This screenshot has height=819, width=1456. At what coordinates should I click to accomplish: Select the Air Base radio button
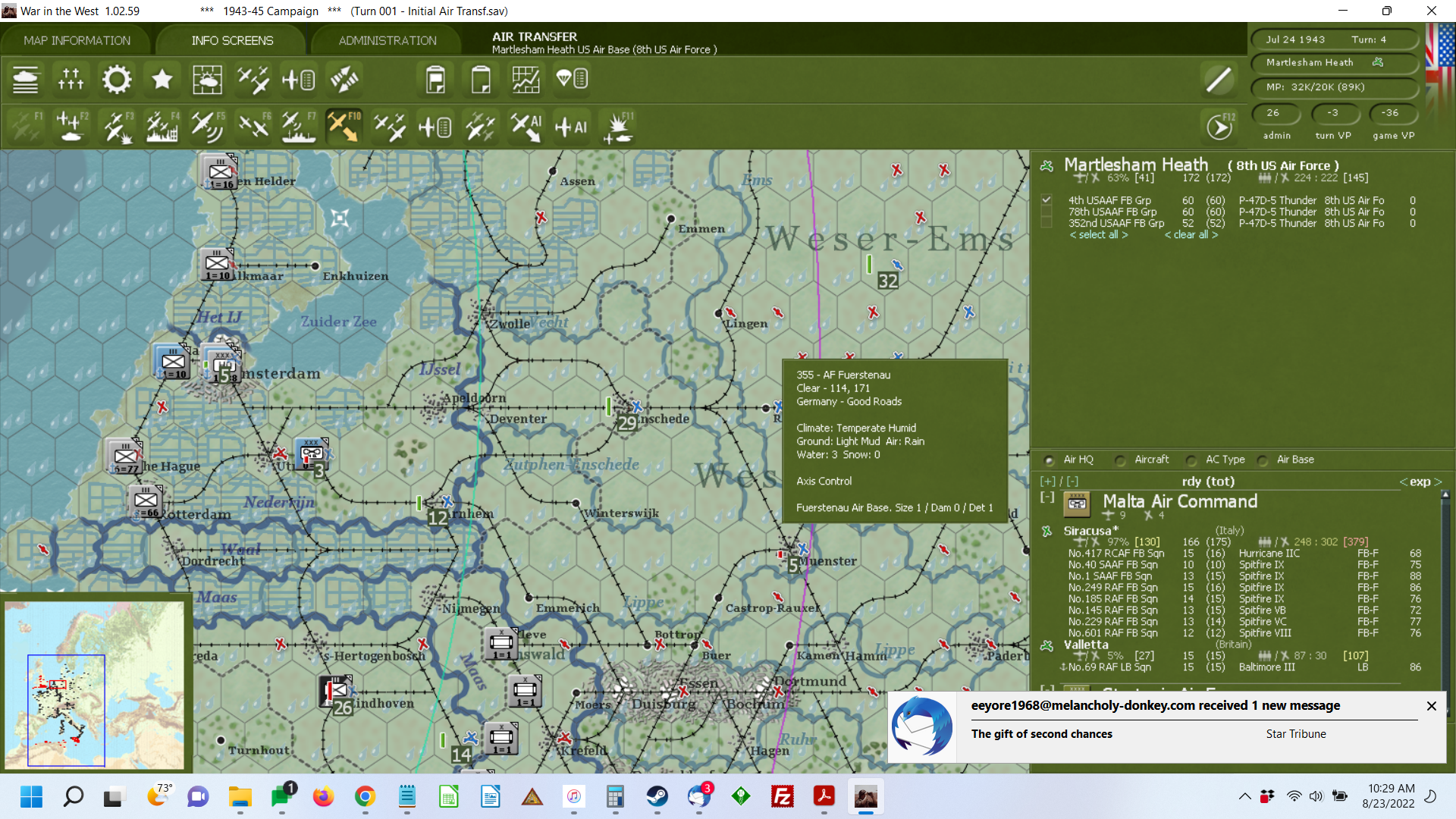click(1263, 460)
